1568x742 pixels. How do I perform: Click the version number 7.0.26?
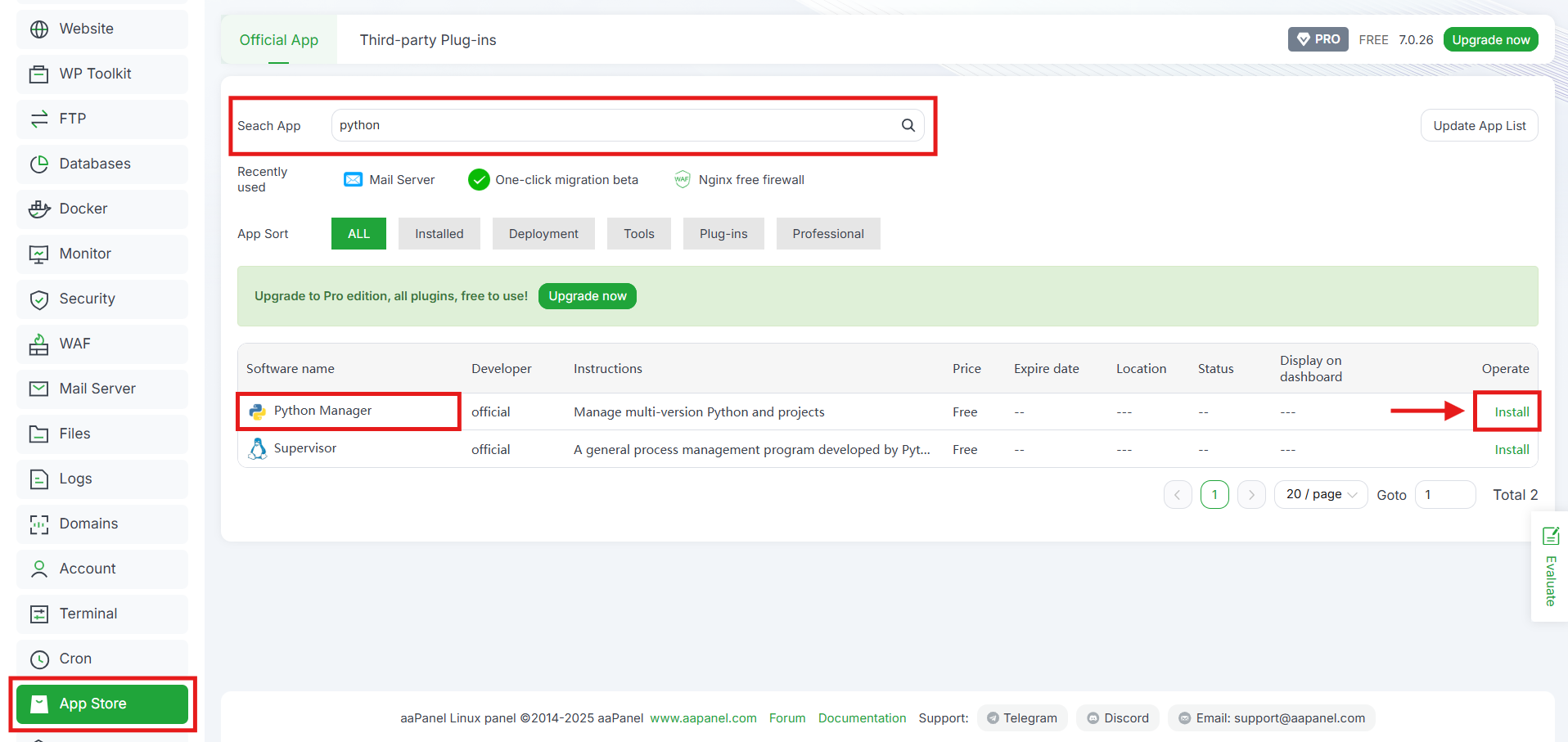click(1416, 39)
